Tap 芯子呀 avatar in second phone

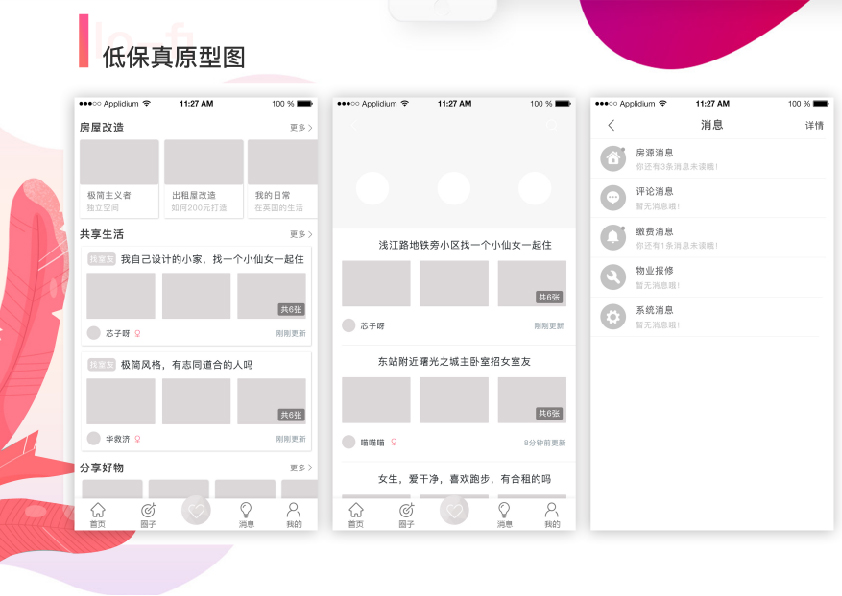point(349,325)
